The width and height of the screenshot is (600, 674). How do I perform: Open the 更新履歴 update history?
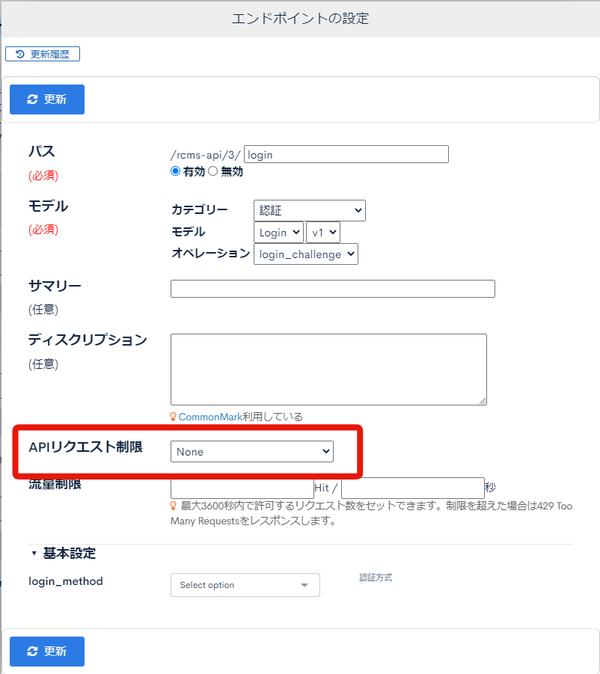pyautogui.click(x=43, y=54)
